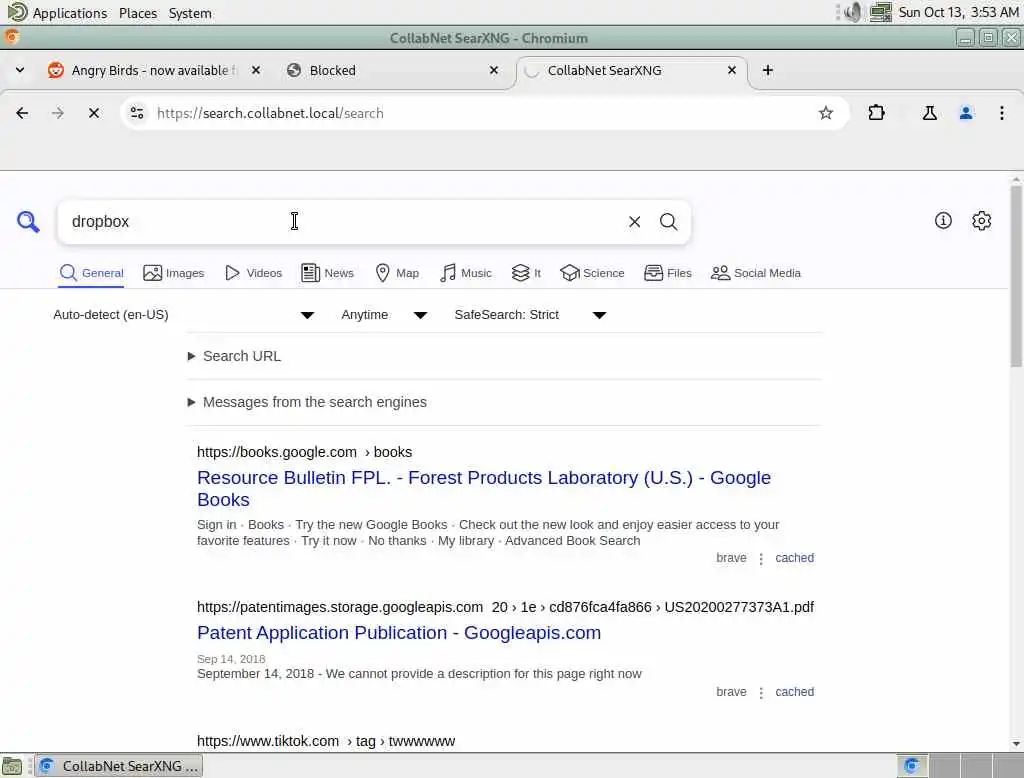Open the profile avatar icon
The height and width of the screenshot is (778, 1024).
coord(966,113)
